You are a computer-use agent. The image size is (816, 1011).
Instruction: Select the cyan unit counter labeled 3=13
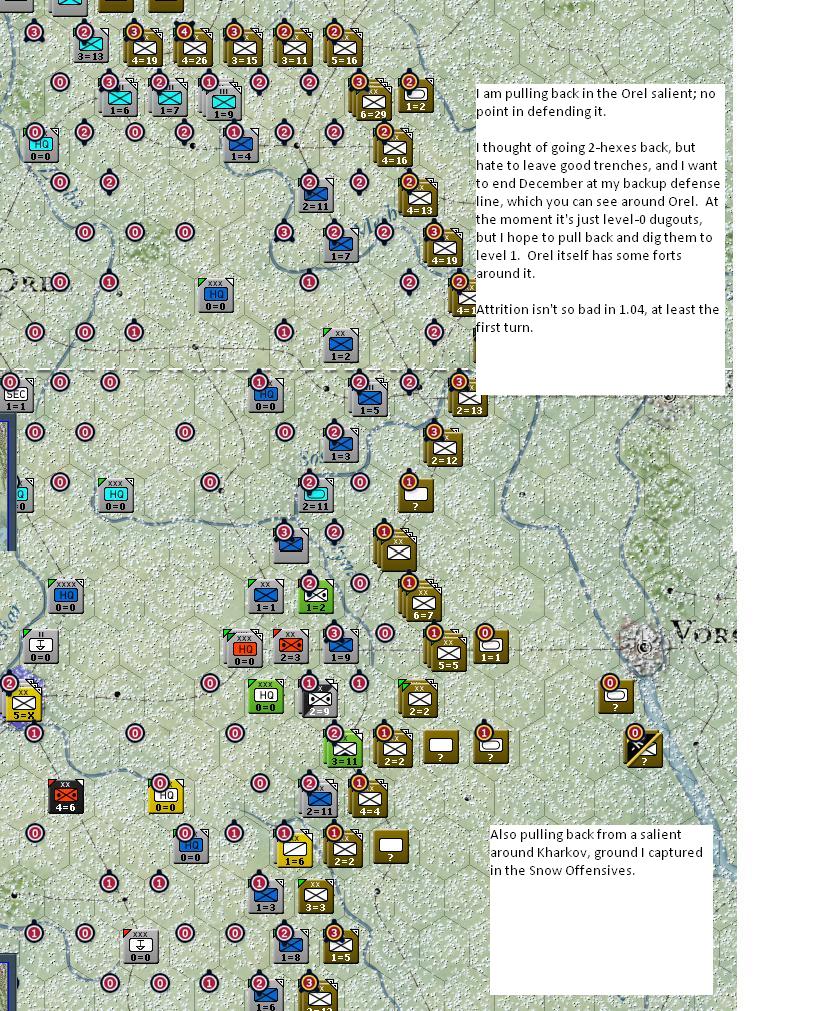pos(91,46)
